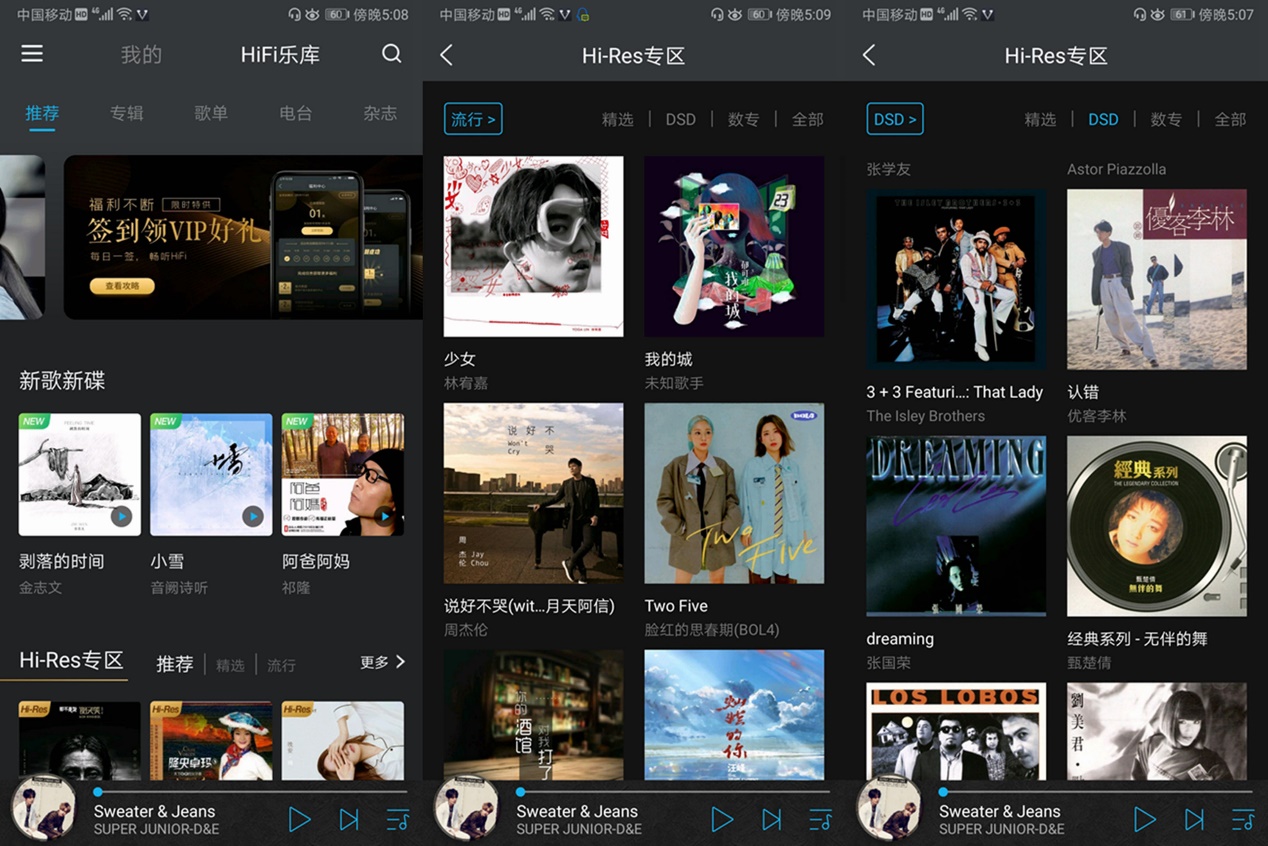
Task: Tap the 查看攻略 button on the VIP banner
Action: click(x=122, y=286)
